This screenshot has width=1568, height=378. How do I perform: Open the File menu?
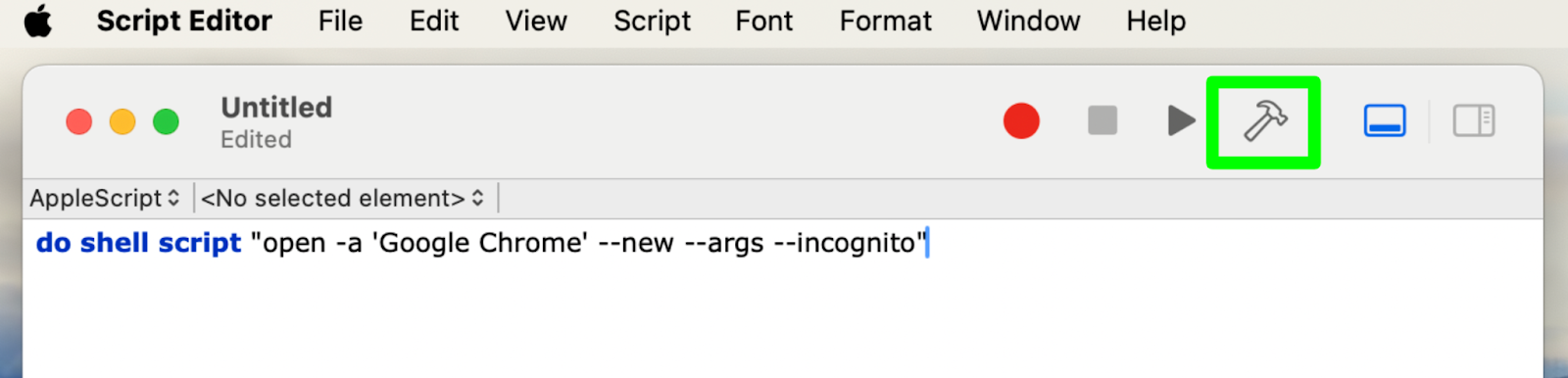pyautogui.click(x=340, y=21)
